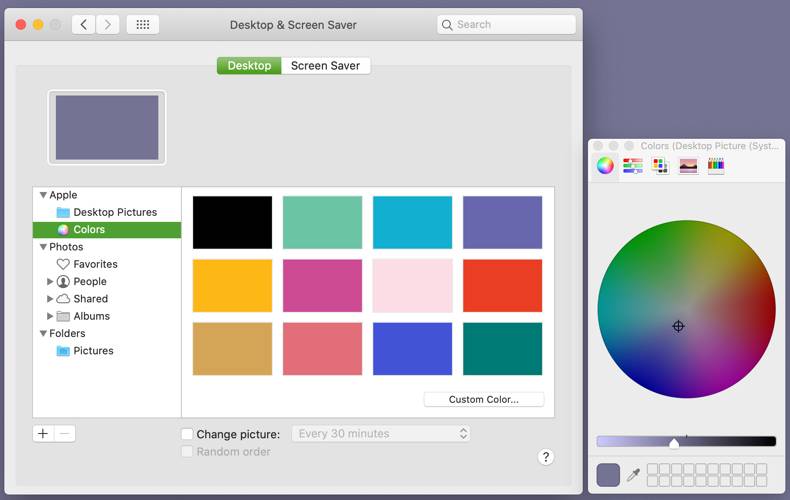
Task: Toggle the Random order checkbox
Action: tap(187, 452)
